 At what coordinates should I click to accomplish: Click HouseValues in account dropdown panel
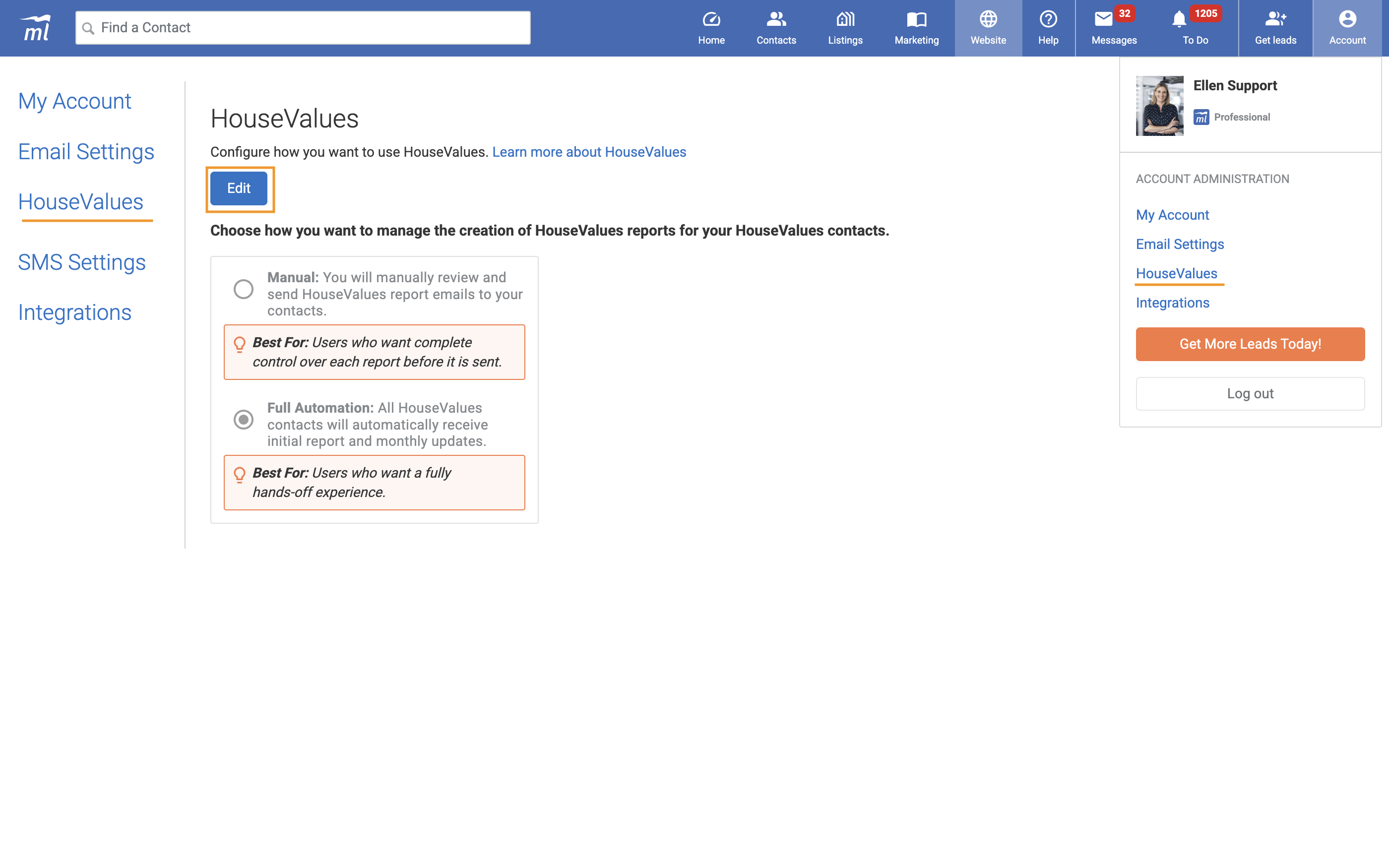click(1176, 273)
